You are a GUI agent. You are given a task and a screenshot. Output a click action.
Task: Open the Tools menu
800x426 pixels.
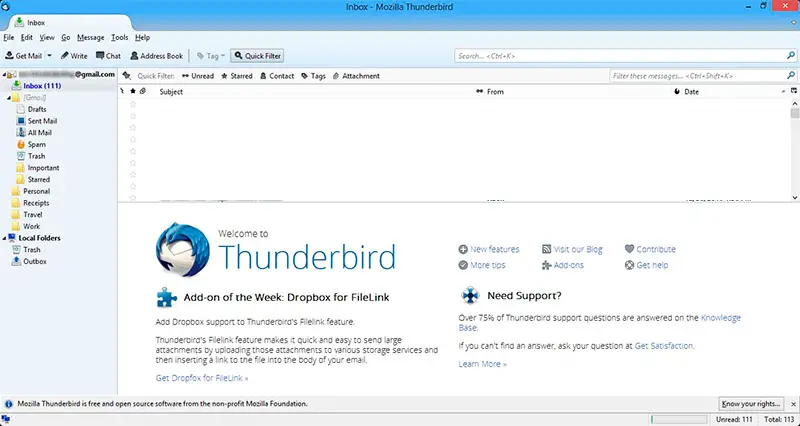point(119,37)
